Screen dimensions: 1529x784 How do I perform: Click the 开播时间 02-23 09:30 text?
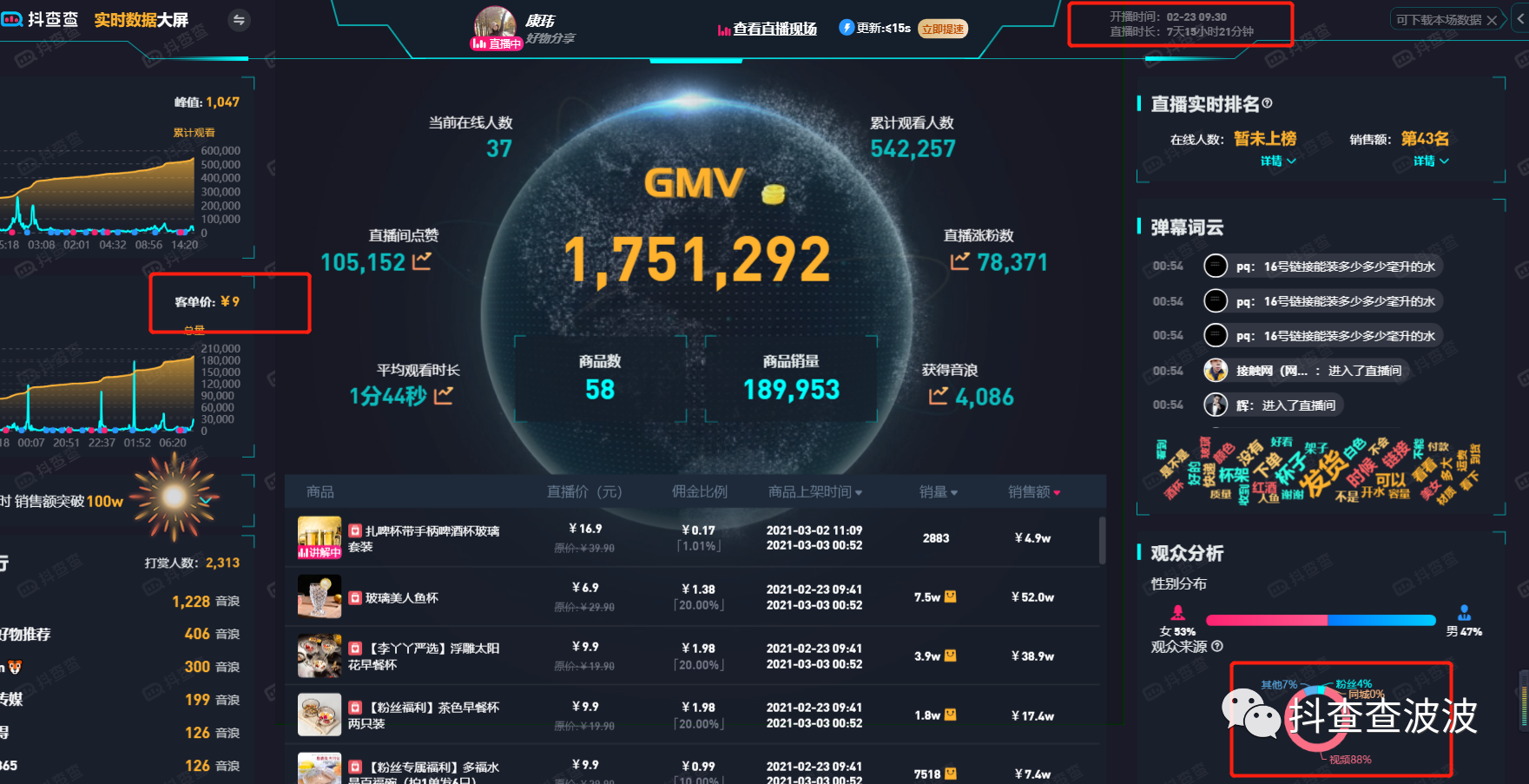click(1169, 16)
